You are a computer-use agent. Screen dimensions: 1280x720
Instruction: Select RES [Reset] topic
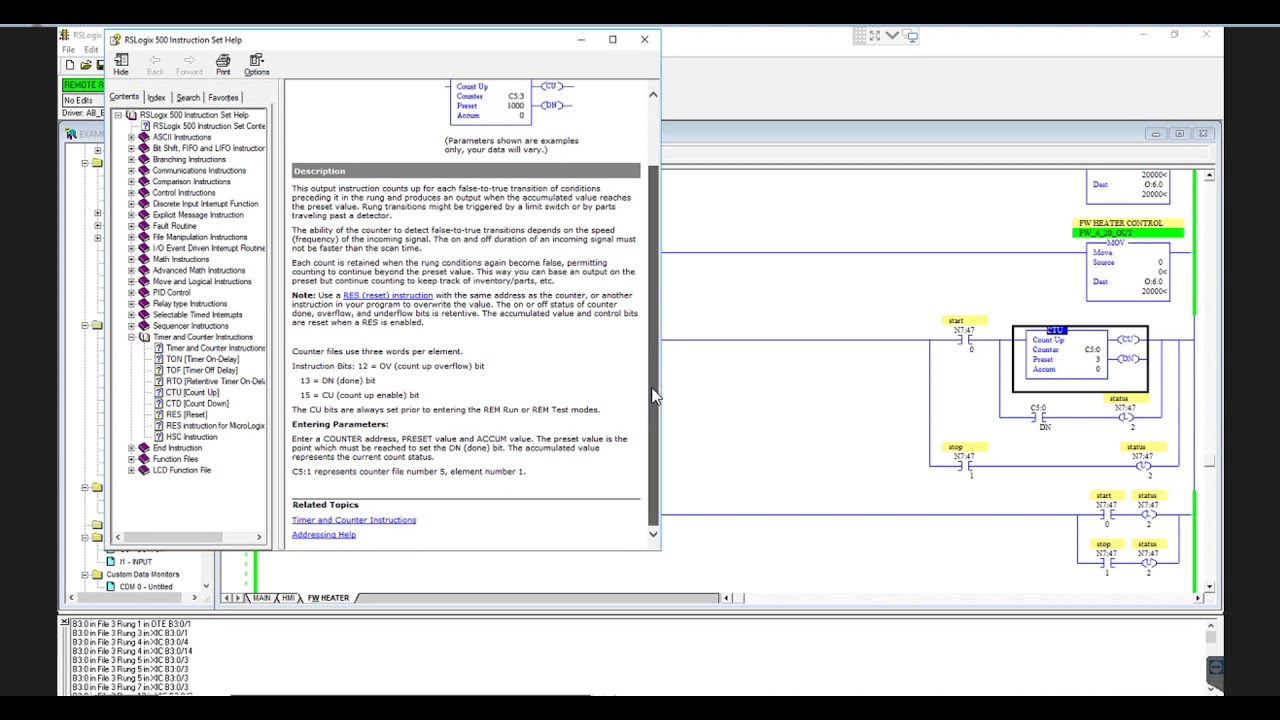(186, 415)
